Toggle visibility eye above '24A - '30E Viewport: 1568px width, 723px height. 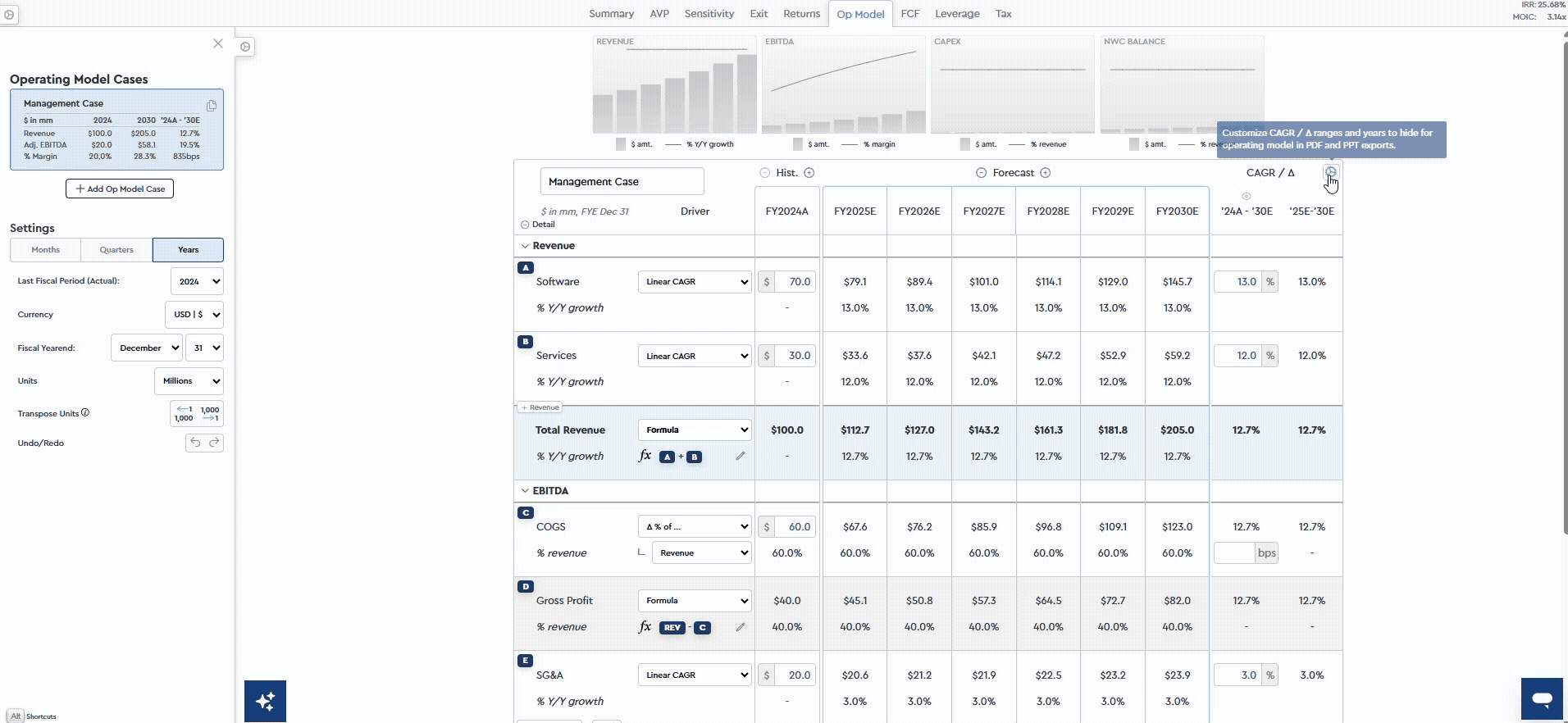coord(1246,197)
